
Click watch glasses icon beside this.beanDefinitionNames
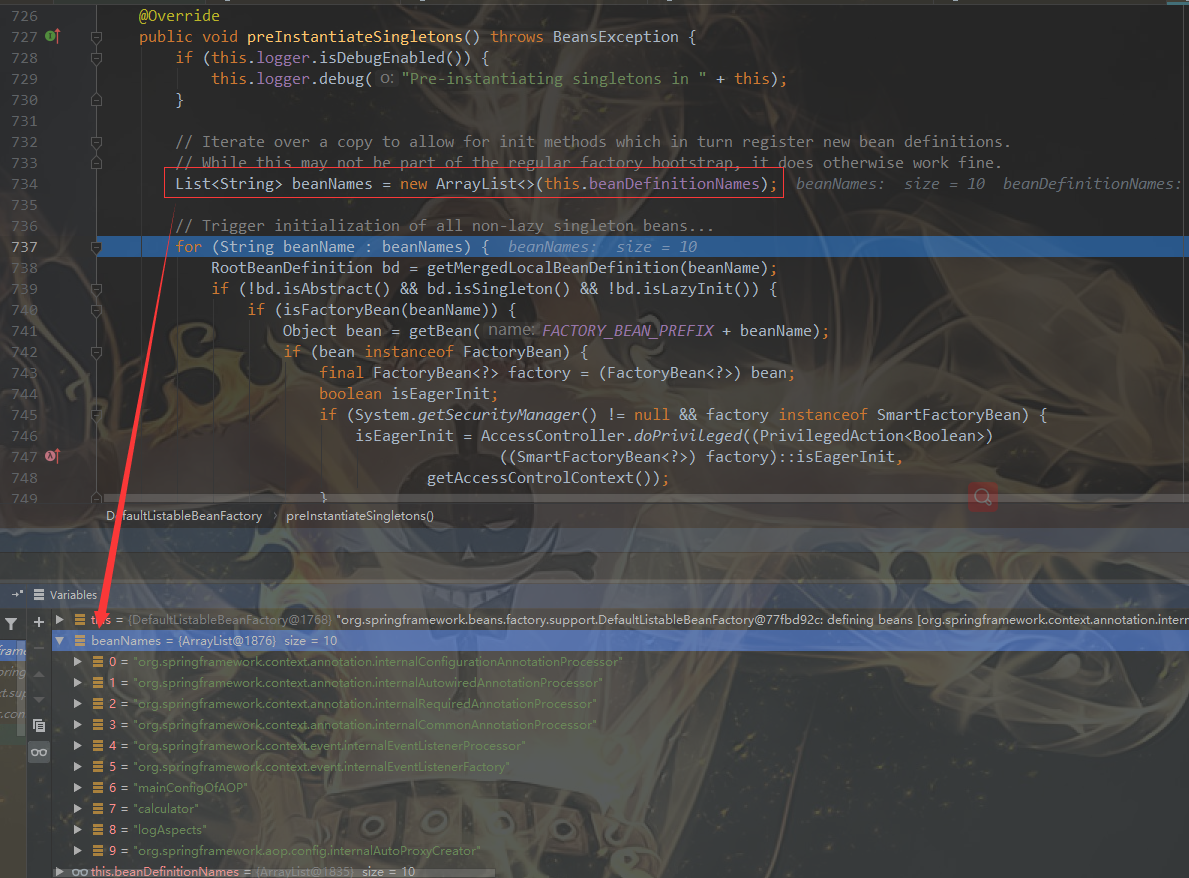point(80,872)
